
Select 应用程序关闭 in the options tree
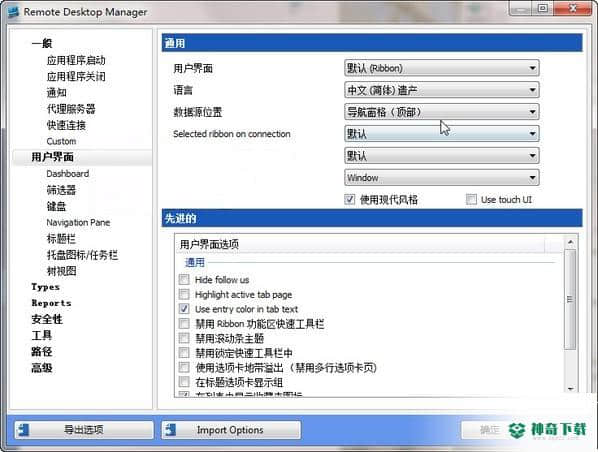(76, 76)
